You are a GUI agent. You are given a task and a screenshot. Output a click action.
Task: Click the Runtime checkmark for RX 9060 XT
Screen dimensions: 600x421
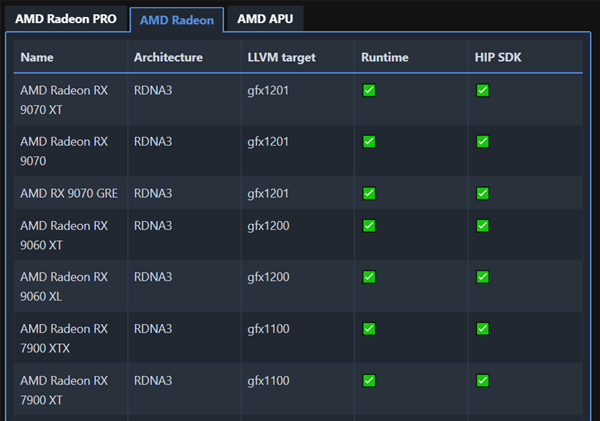[369, 226]
